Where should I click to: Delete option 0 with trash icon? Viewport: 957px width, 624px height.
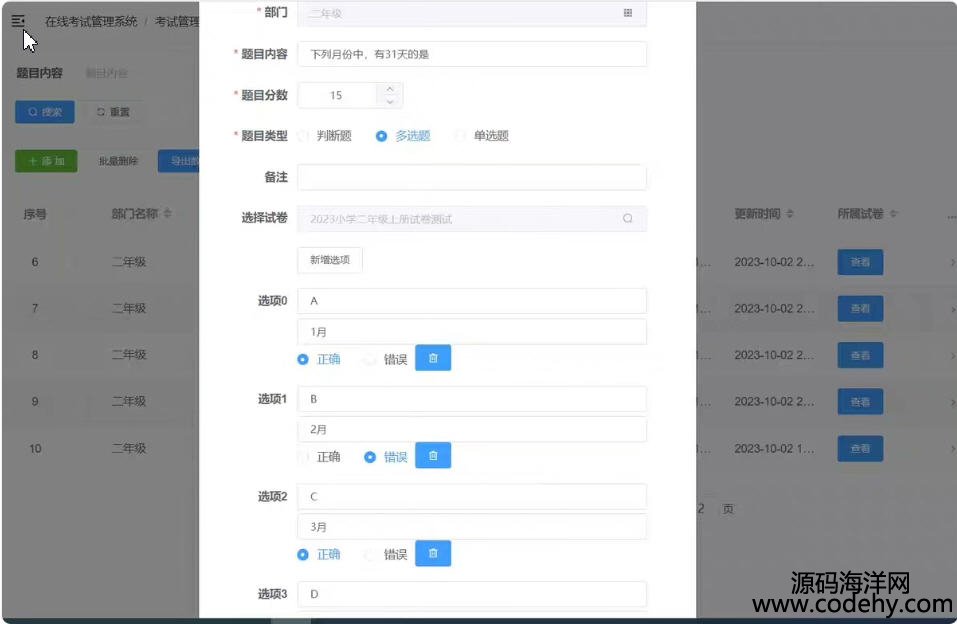point(432,358)
